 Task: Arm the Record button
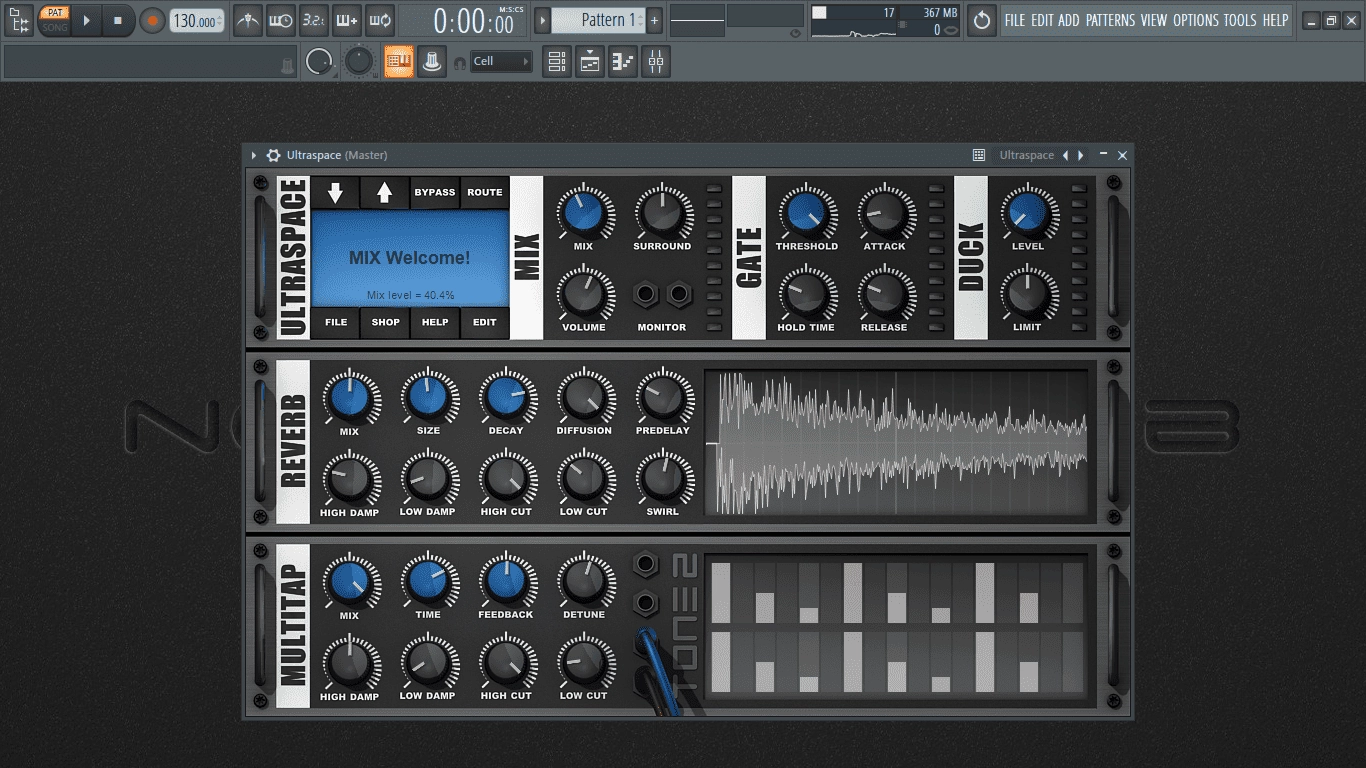pos(152,20)
